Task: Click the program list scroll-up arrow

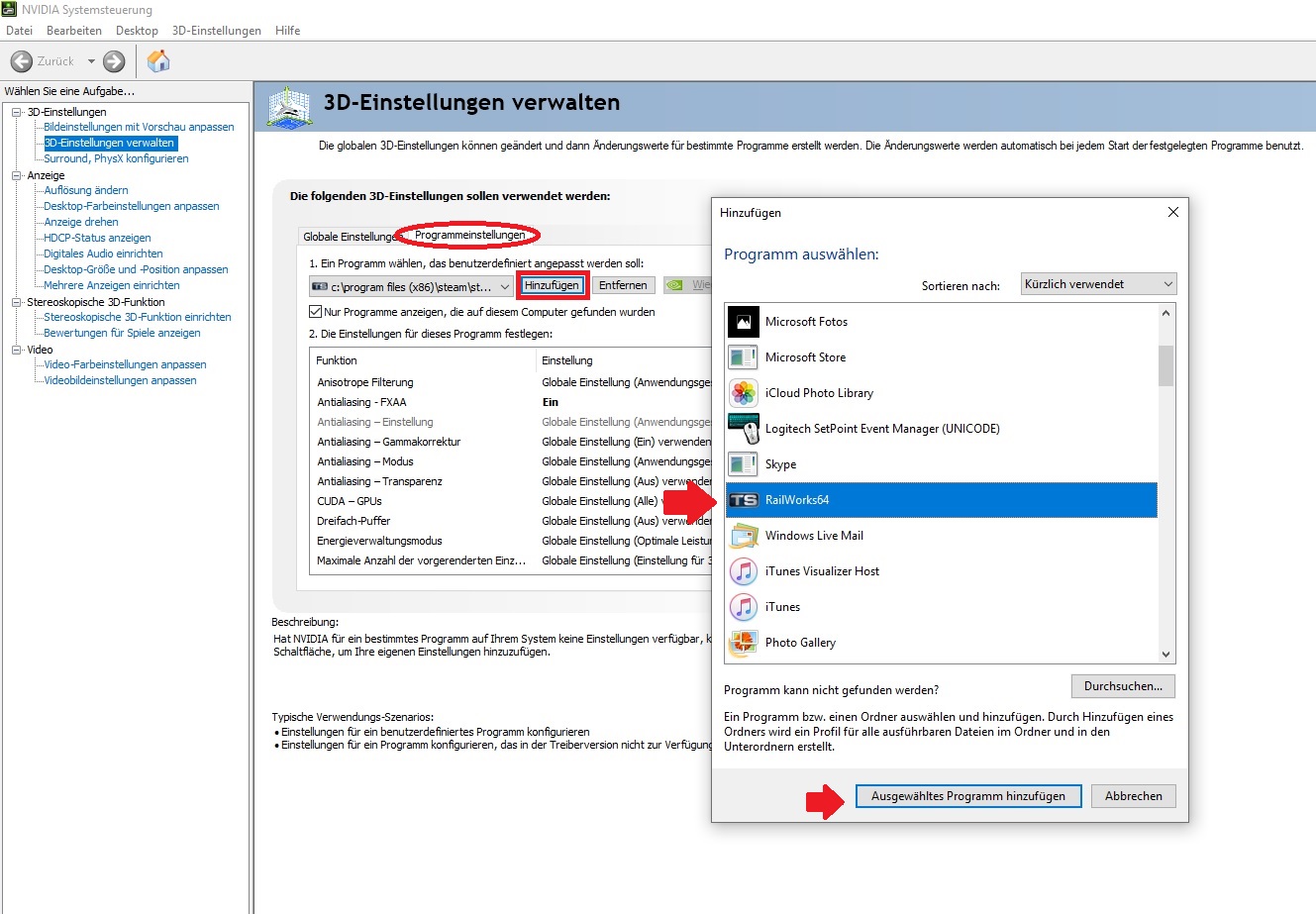Action: 1165,313
